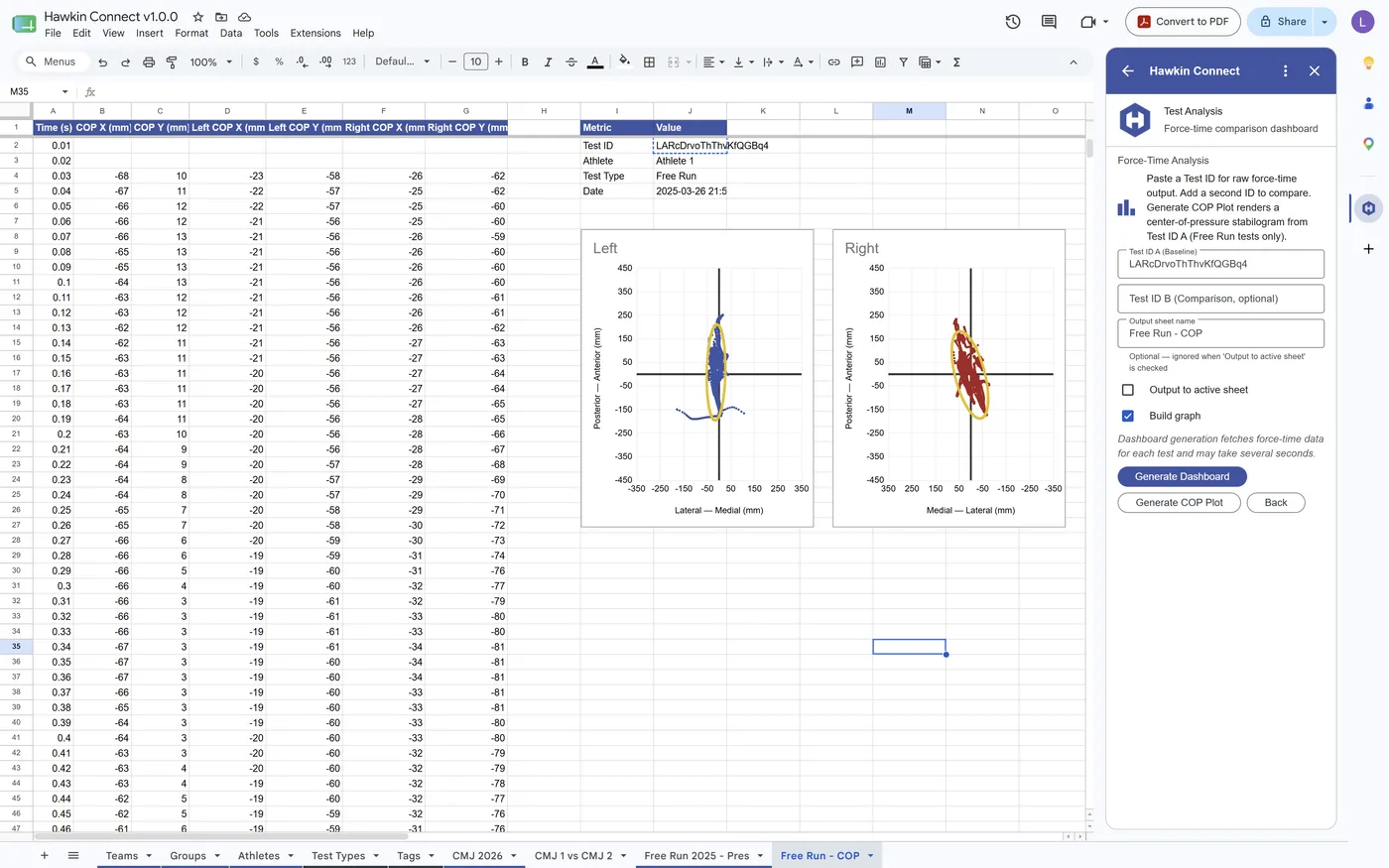Open Hawkin add-on from side rail
Screen dimensions: 1389x868
1369,208
